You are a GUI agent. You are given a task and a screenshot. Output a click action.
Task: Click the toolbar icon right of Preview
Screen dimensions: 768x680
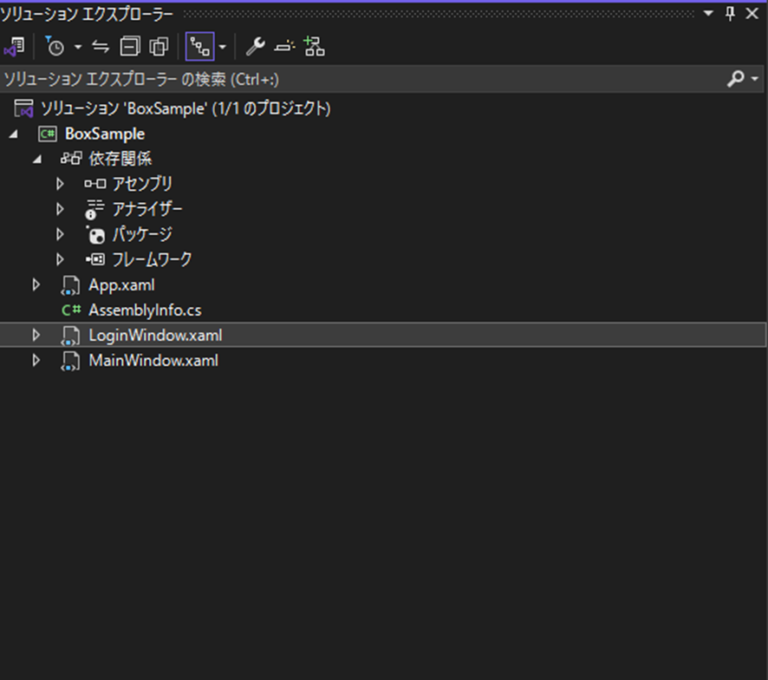pyautogui.click(x=314, y=46)
